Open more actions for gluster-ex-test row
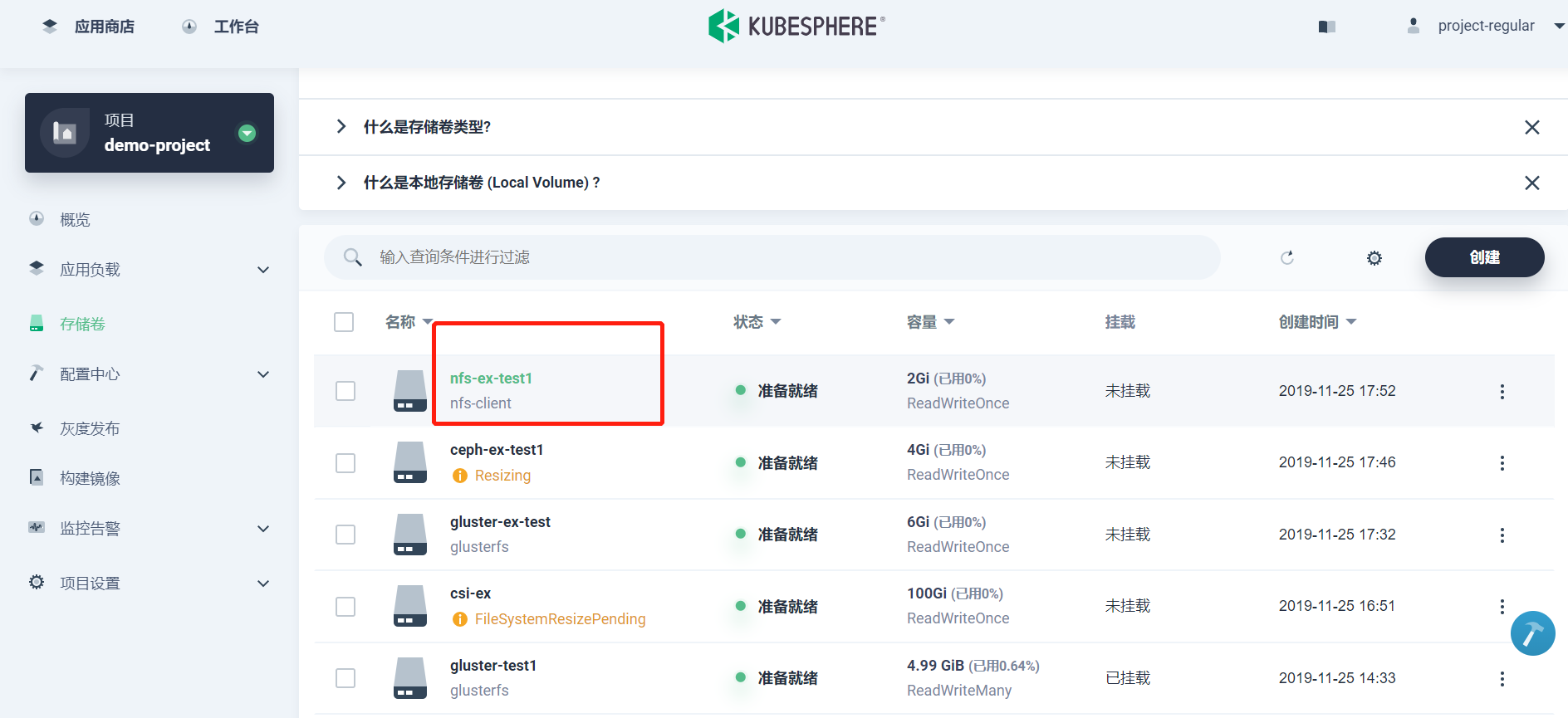 click(1502, 535)
